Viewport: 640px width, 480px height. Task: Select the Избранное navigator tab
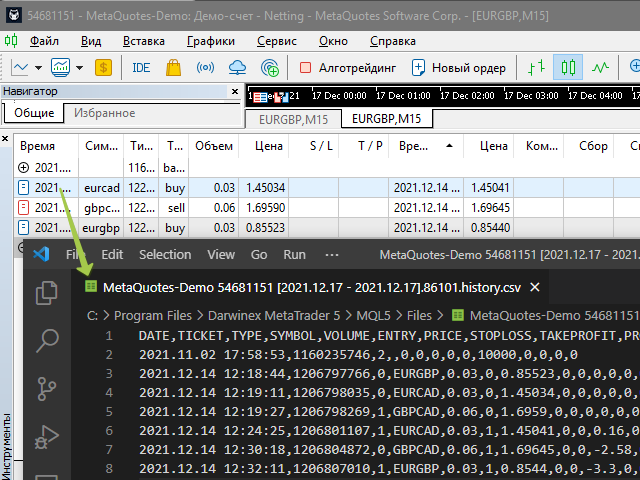point(104,113)
